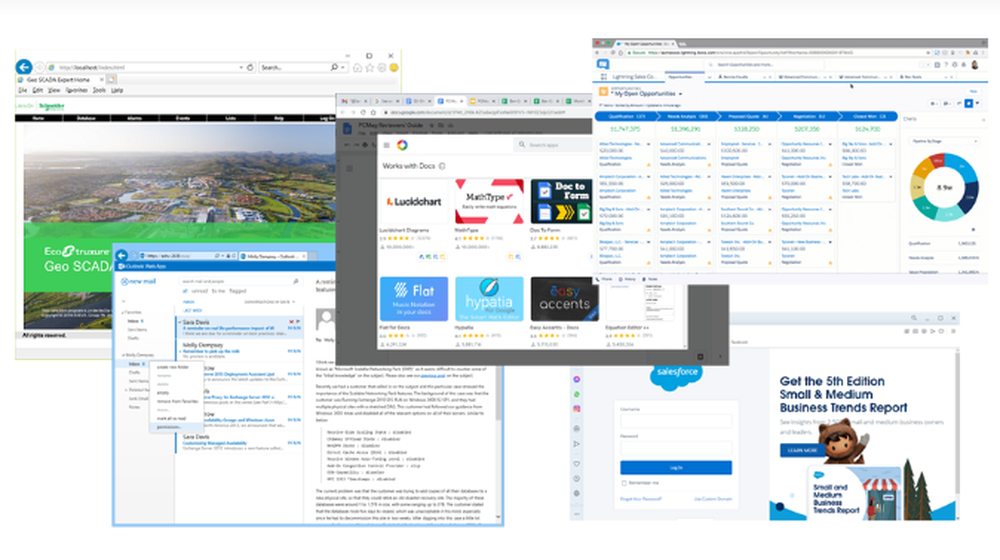Click the Use Custom Domain link
Image resolution: width=1000 pixels, height=560 pixels.
pyautogui.click(x=713, y=499)
